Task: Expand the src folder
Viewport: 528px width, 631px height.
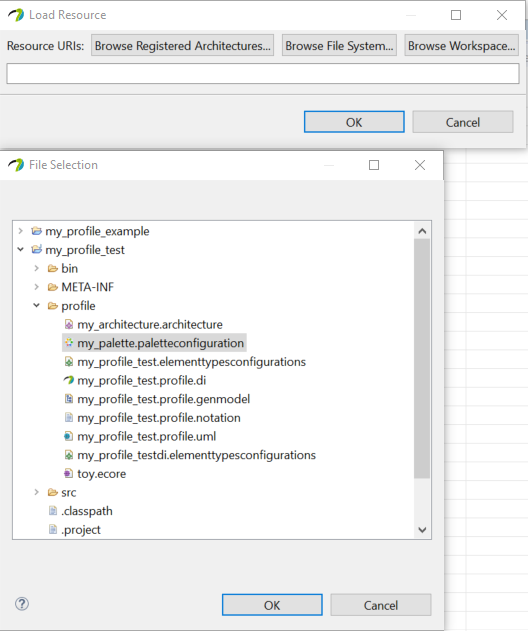Action: (37, 492)
